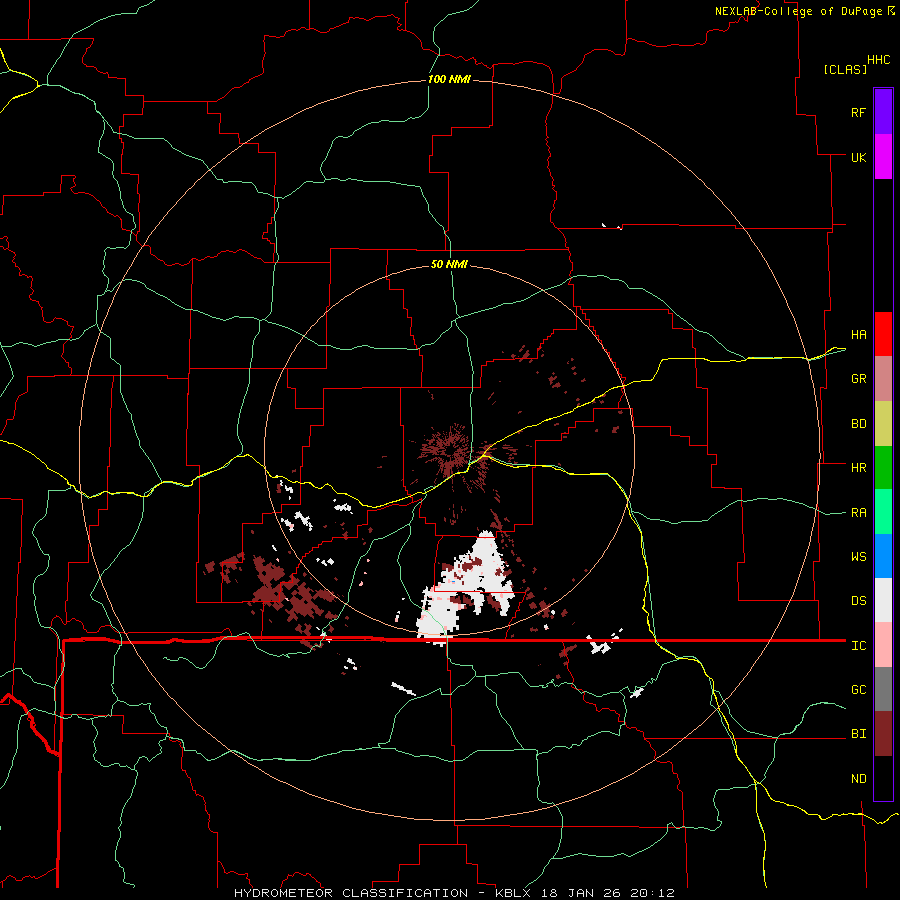Click the UK magenta color swatch
Screen dimensions: 900x900
(883, 157)
